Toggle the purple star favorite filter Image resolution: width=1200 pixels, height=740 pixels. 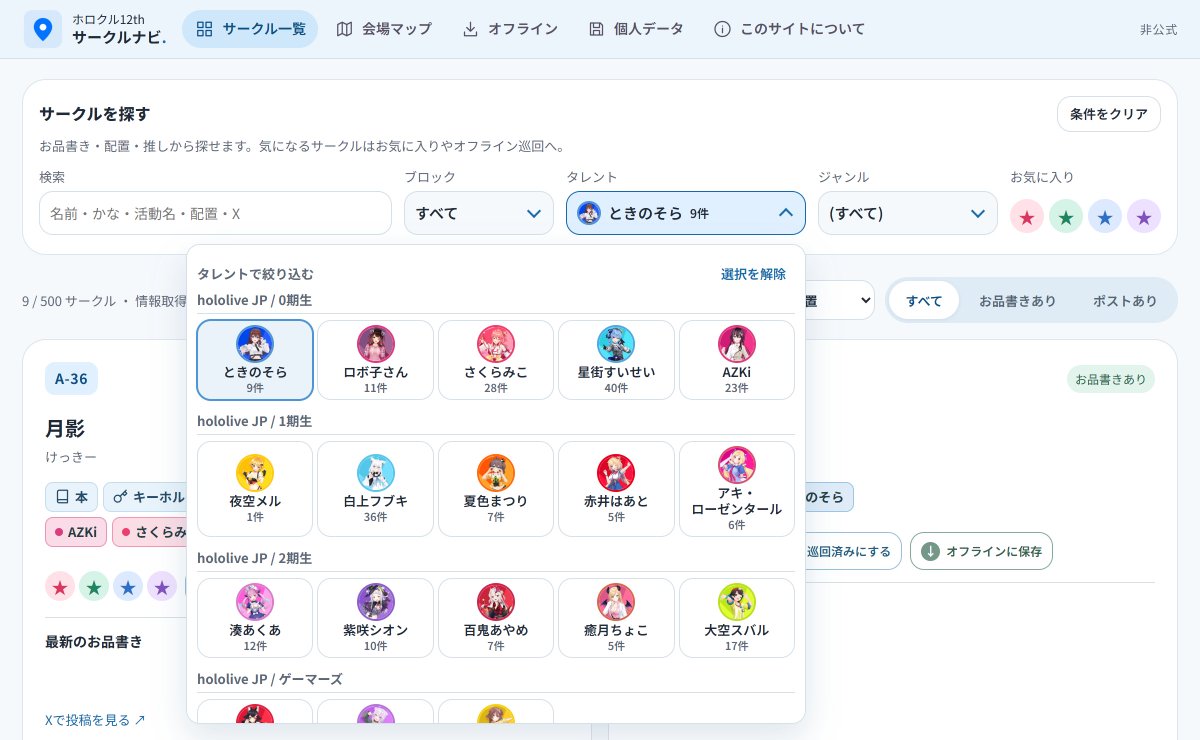point(1144,217)
